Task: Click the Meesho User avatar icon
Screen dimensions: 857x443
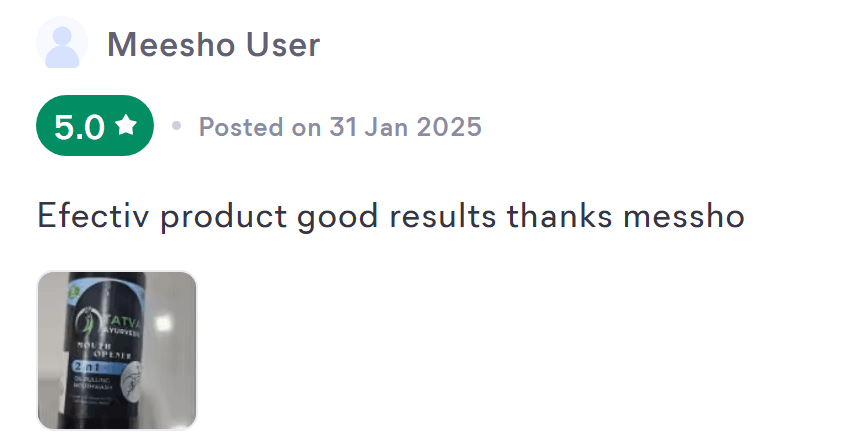Action: [63, 43]
